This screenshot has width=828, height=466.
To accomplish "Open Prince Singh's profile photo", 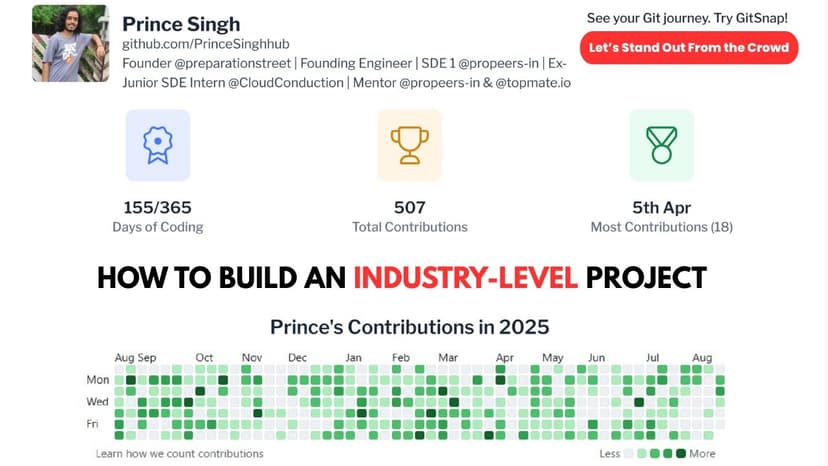I will point(69,44).
